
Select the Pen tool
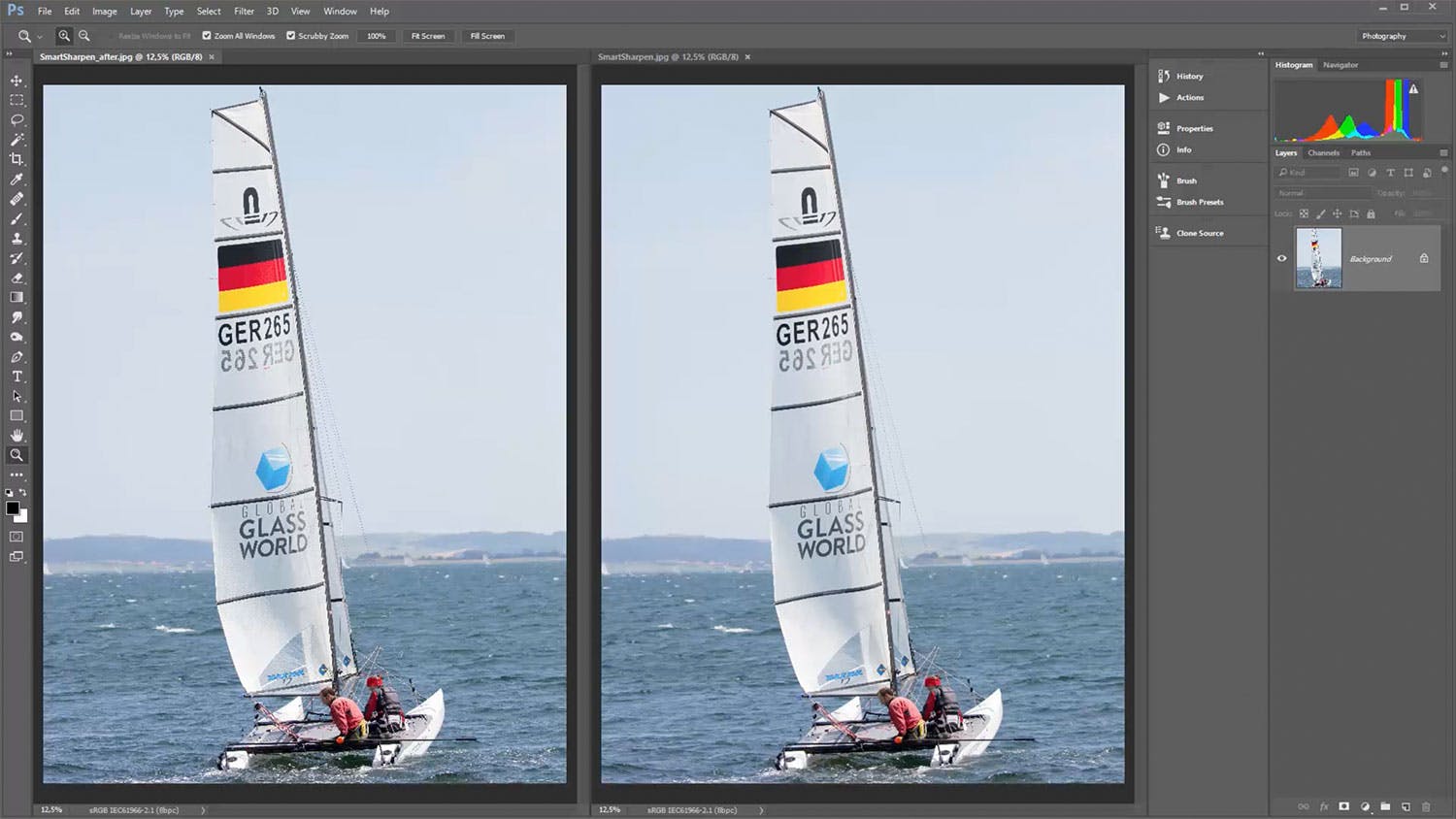(x=17, y=357)
